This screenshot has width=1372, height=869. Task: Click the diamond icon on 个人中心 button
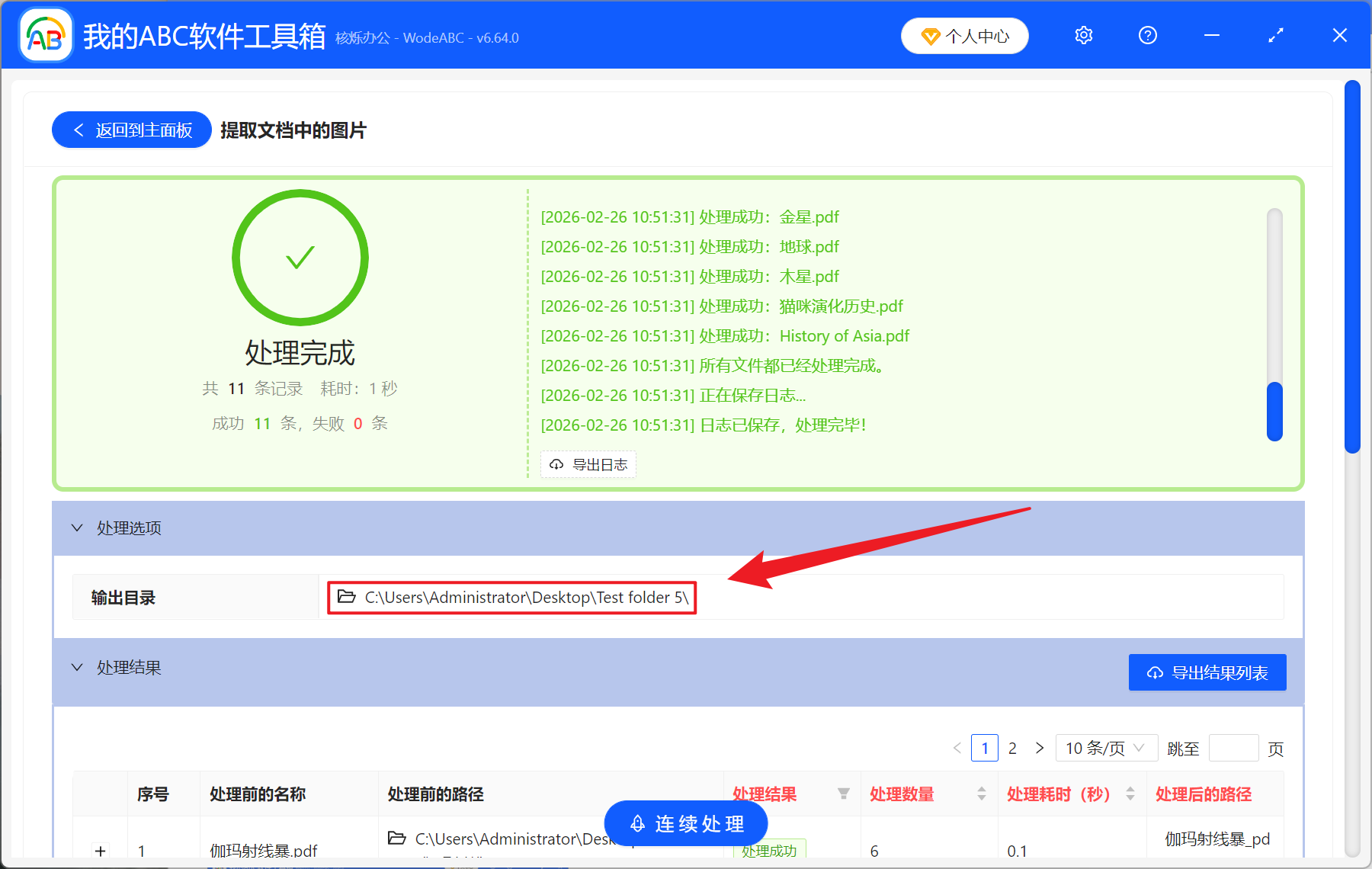931,36
